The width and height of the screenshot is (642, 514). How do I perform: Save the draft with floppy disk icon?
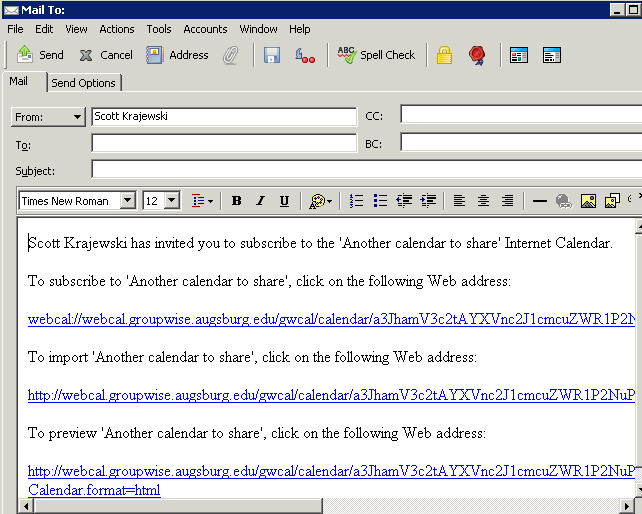coord(272,55)
